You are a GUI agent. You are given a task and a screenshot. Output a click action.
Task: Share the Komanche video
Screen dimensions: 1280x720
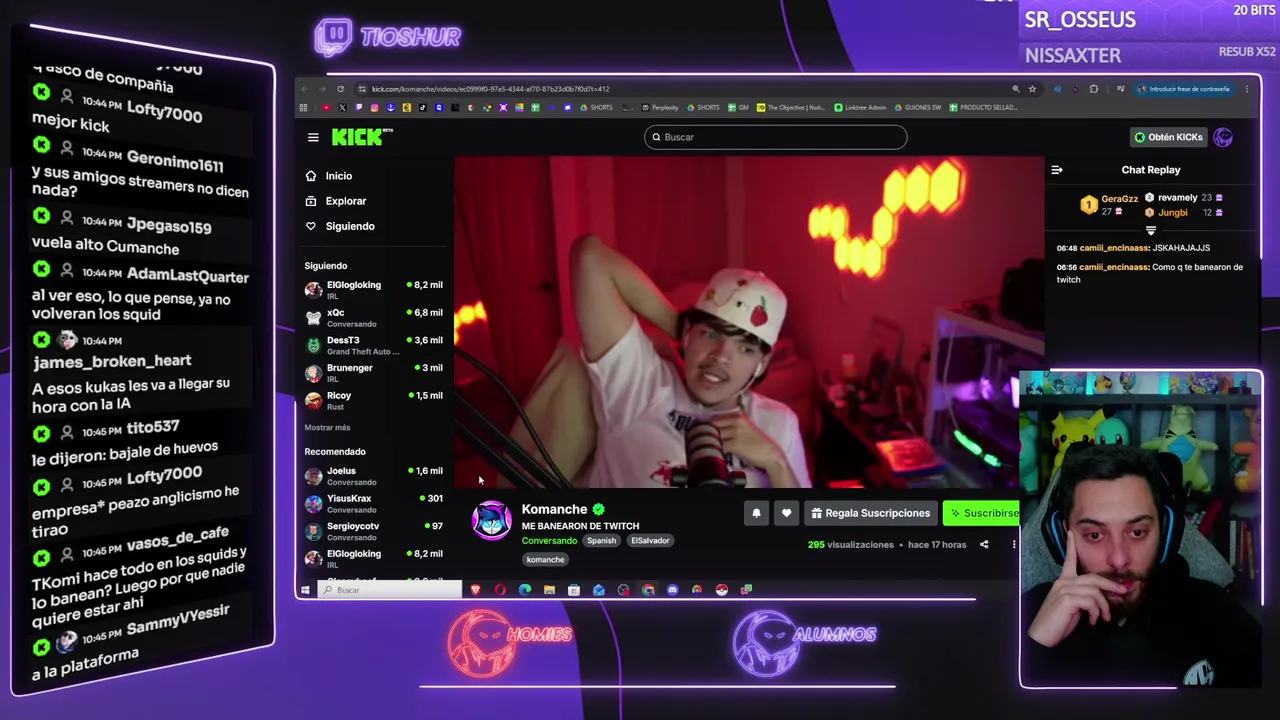click(x=984, y=545)
